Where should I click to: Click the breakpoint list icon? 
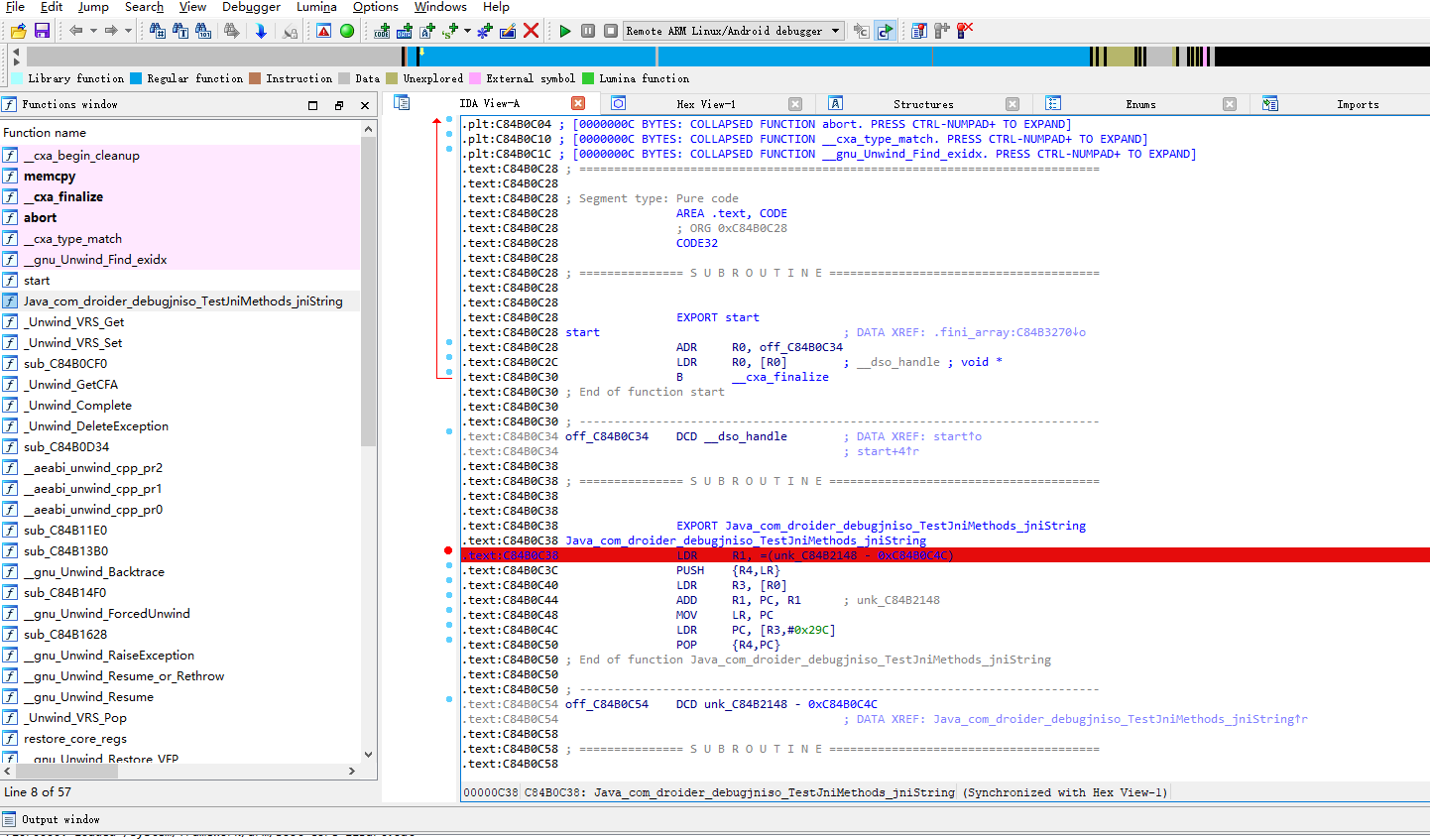[919, 31]
